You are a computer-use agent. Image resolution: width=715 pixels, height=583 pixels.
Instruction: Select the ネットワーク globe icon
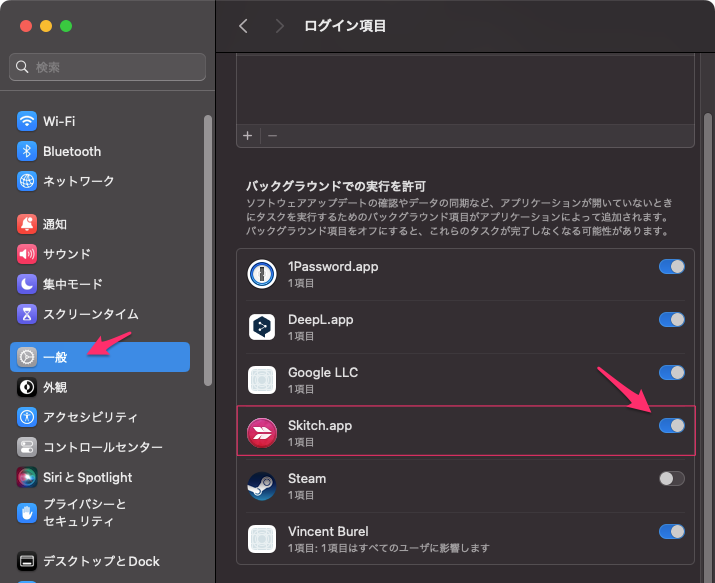pos(27,181)
